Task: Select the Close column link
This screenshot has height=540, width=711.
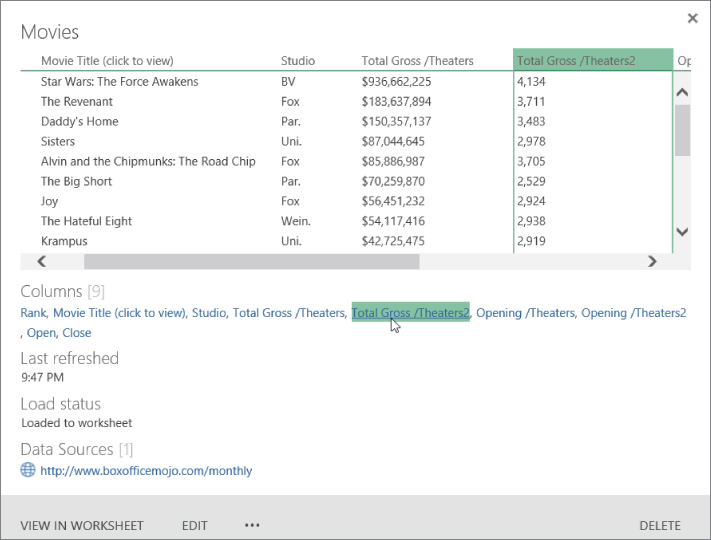Action: pos(77,333)
